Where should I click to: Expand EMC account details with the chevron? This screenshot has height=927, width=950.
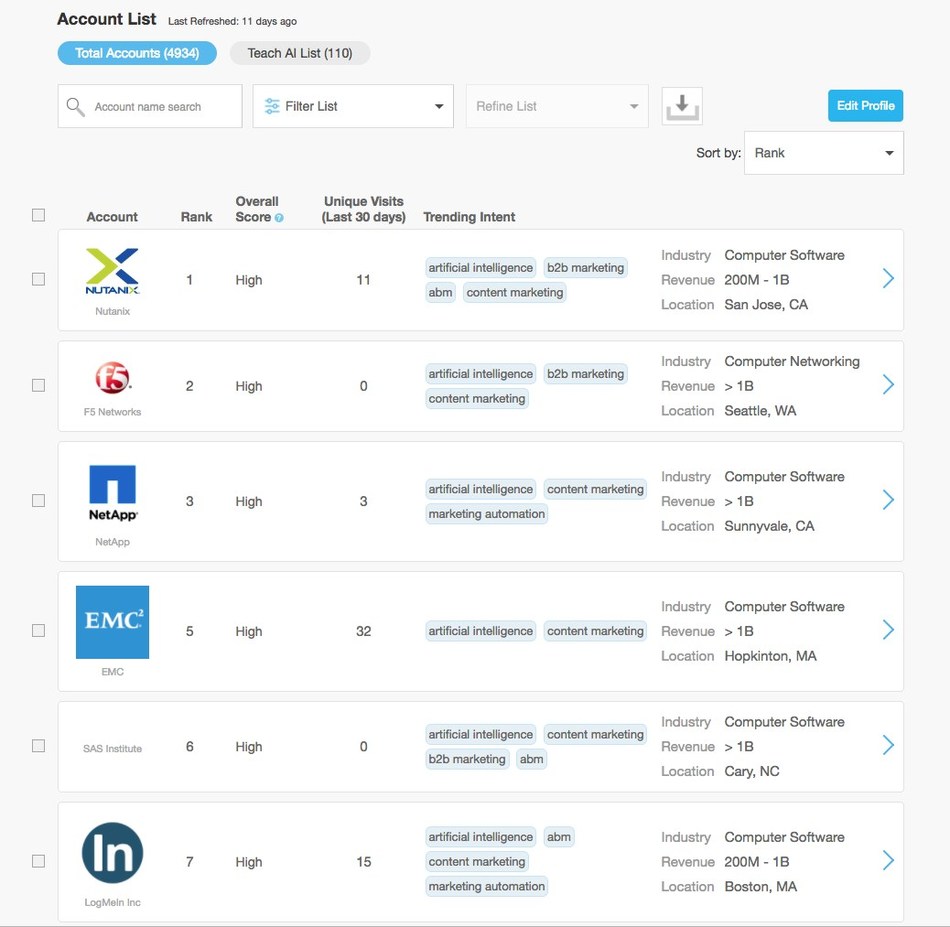[x=887, y=629]
